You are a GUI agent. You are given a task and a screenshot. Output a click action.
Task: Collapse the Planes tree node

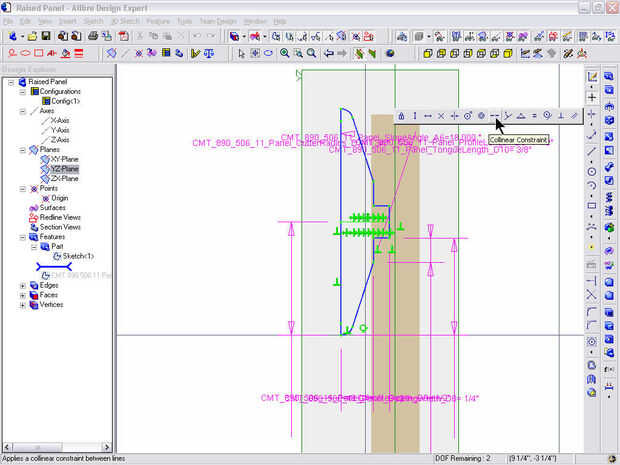[x=23, y=150]
